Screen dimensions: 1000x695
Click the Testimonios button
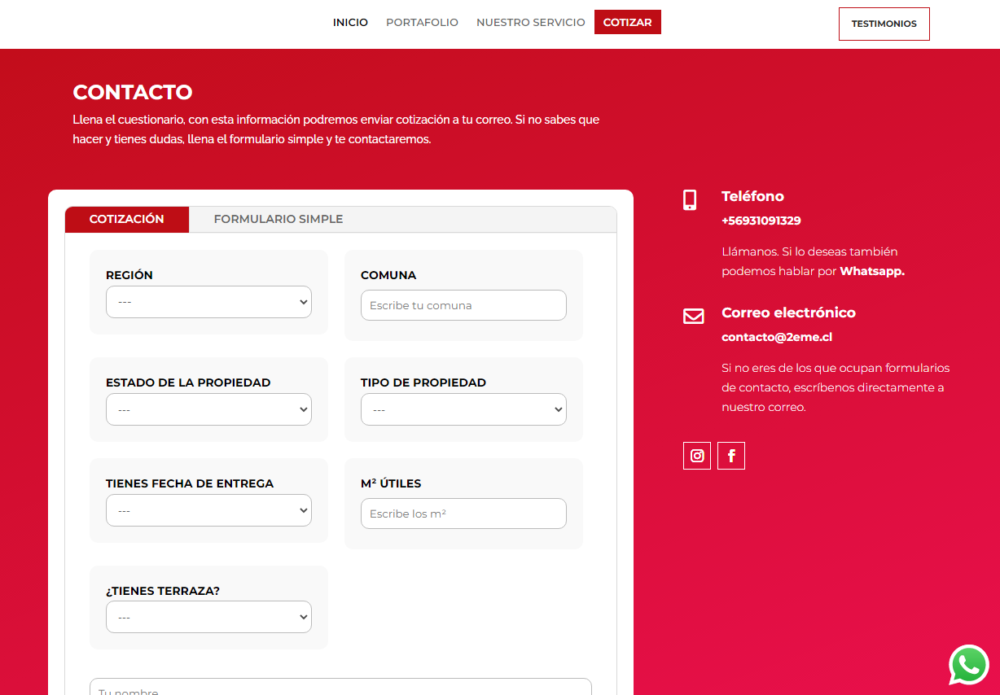pos(883,24)
